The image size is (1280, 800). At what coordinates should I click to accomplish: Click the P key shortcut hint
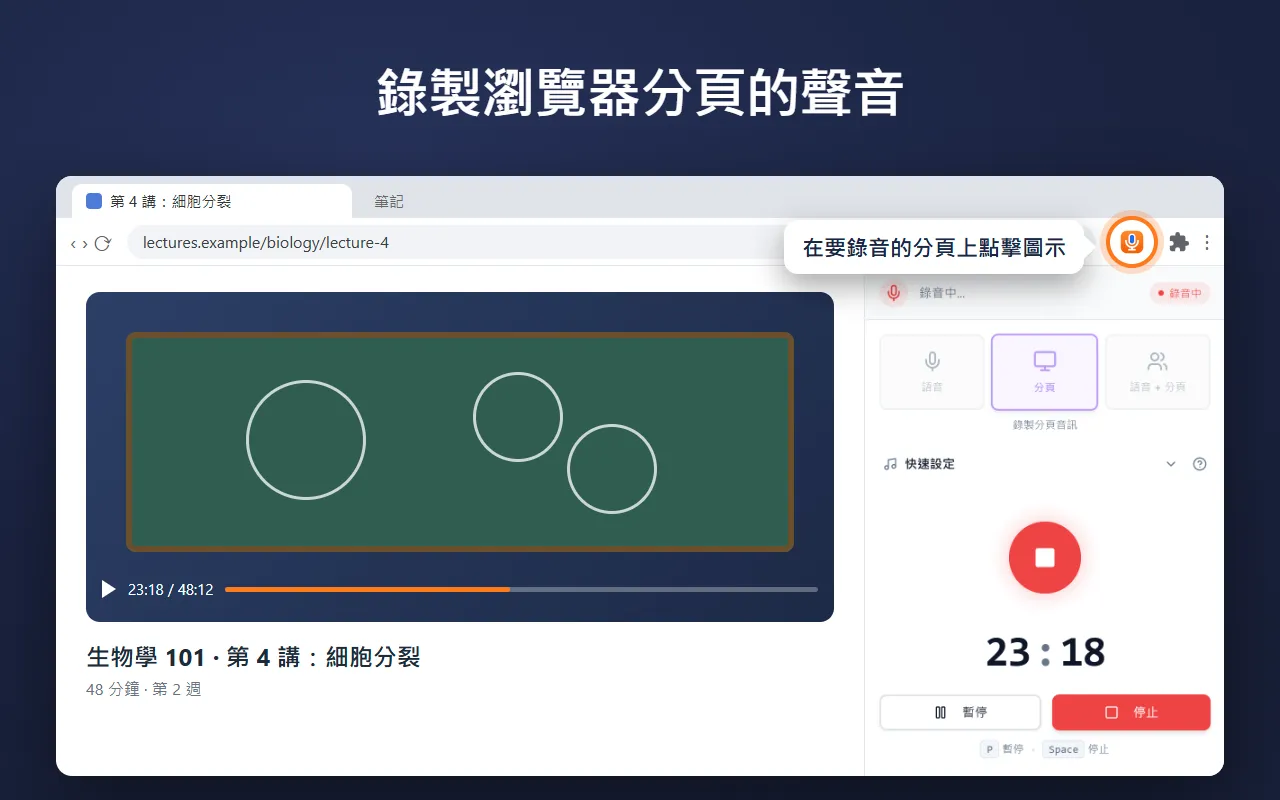[x=989, y=749]
